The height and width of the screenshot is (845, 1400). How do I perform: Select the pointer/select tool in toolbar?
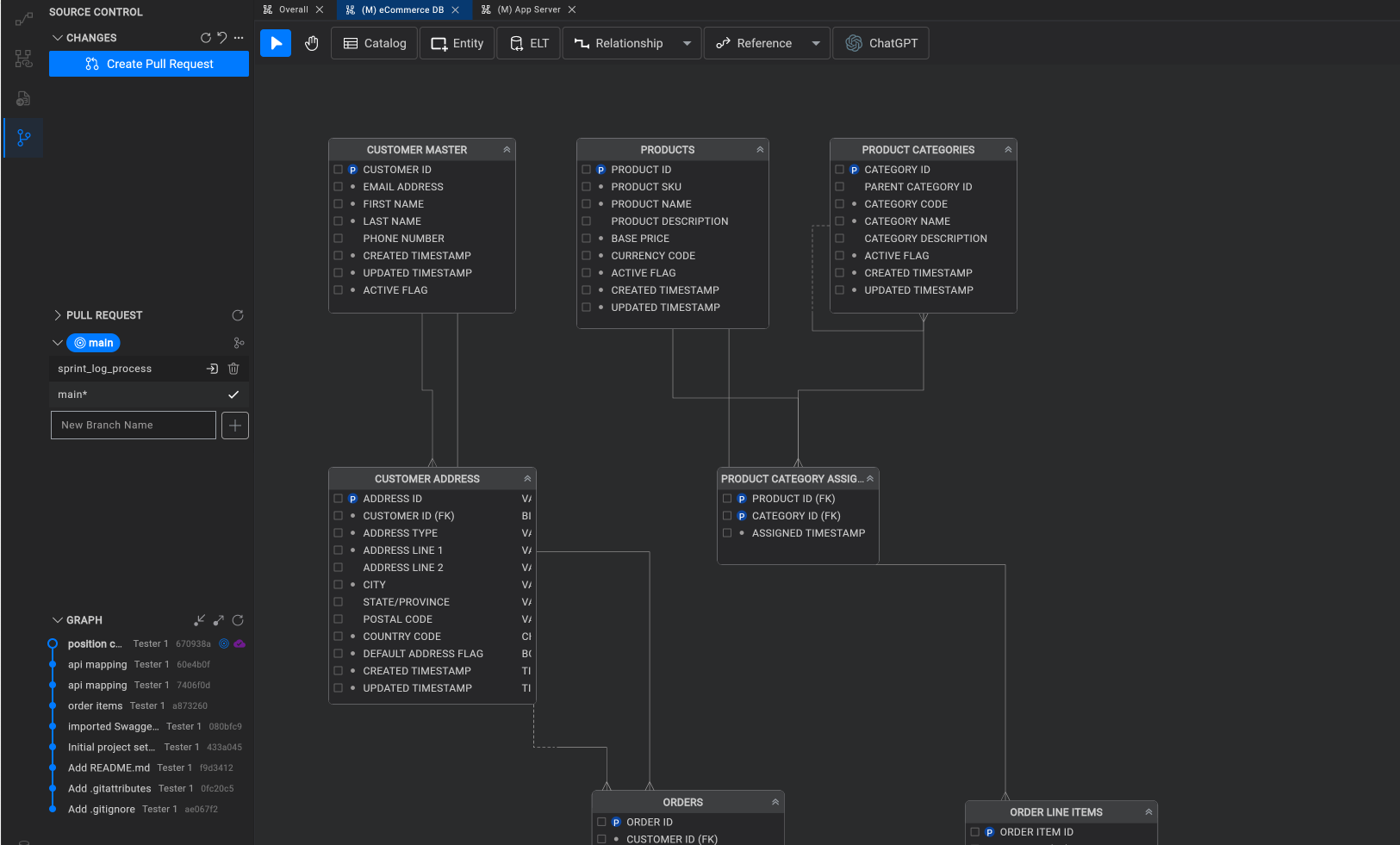(276, 43)
